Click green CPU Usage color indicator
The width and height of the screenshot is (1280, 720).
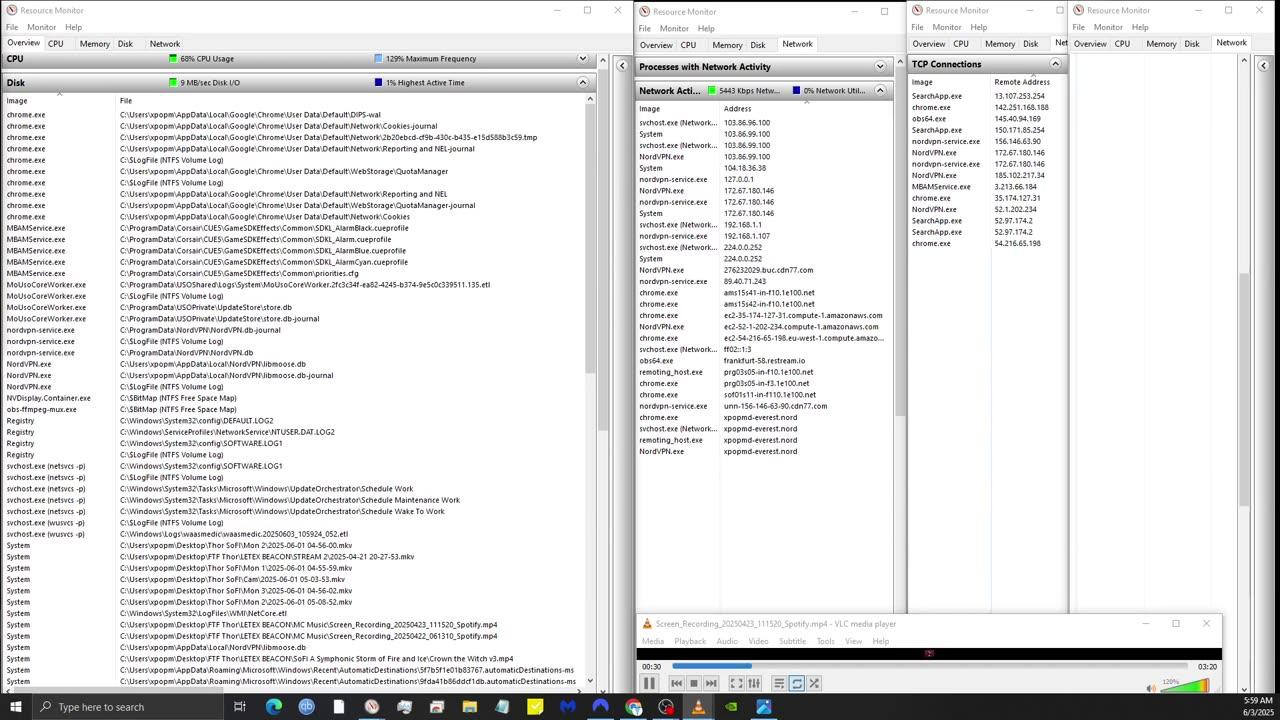173,59
